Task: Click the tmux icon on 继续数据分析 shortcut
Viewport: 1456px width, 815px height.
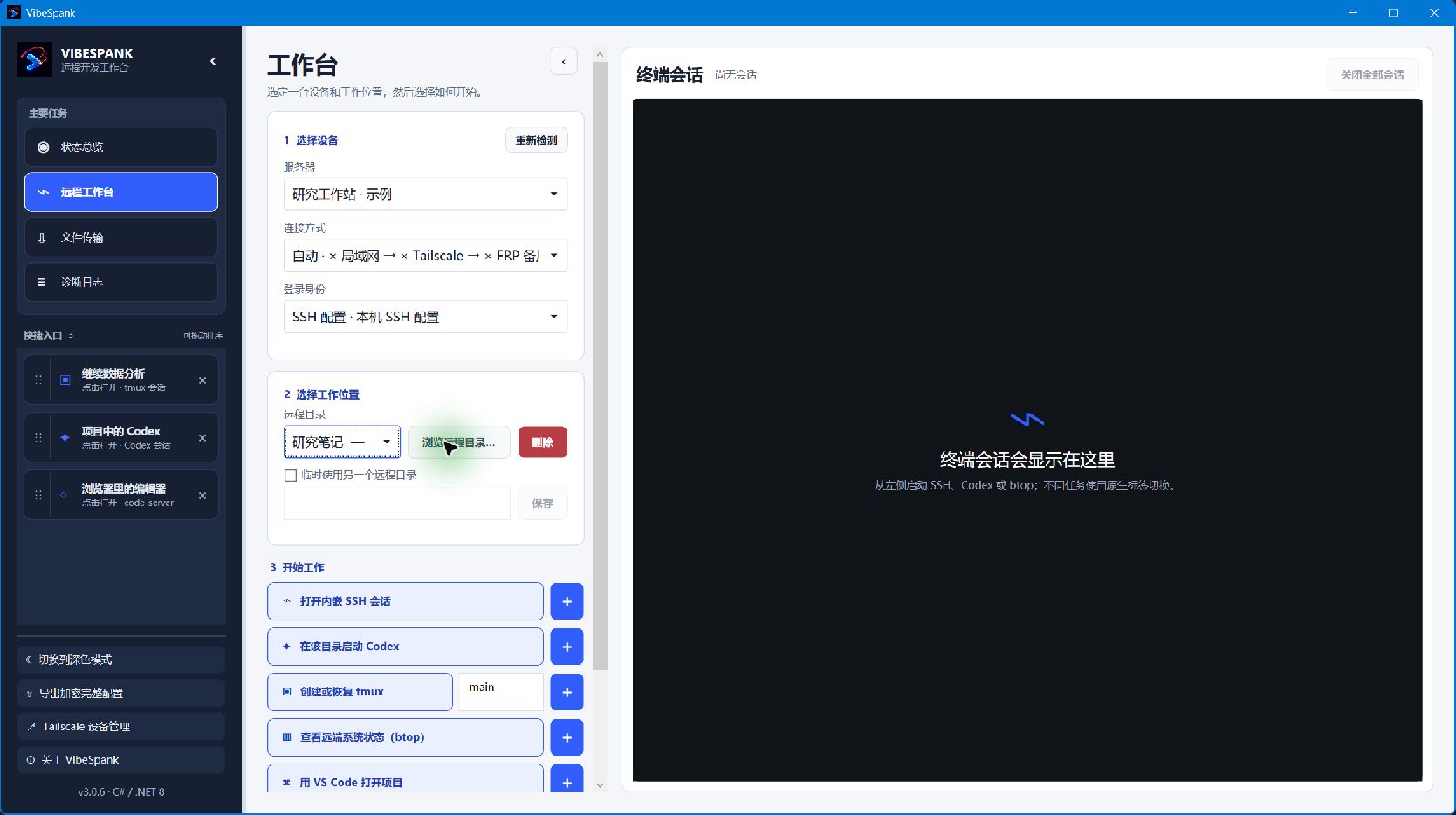Action: [x=65, y=380]
